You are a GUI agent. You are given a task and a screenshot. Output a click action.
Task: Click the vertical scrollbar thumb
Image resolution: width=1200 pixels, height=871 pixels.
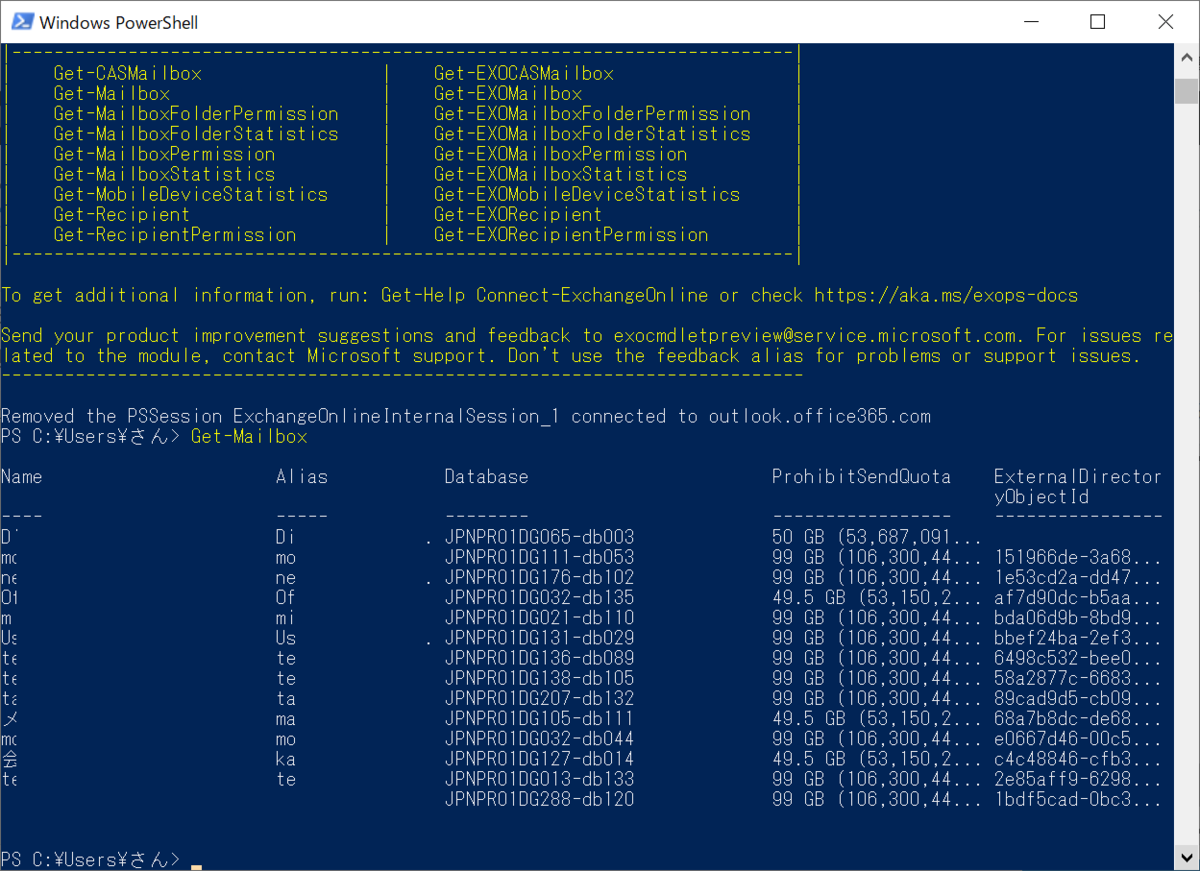(1186, 91)
